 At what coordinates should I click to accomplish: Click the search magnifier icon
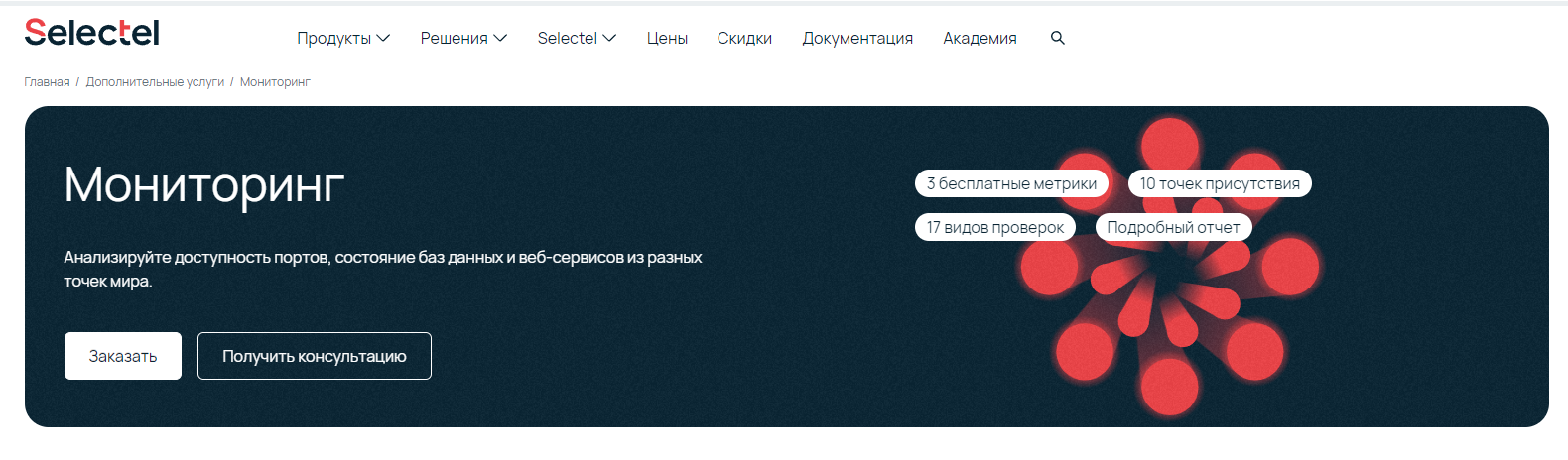click(1058, 38)
